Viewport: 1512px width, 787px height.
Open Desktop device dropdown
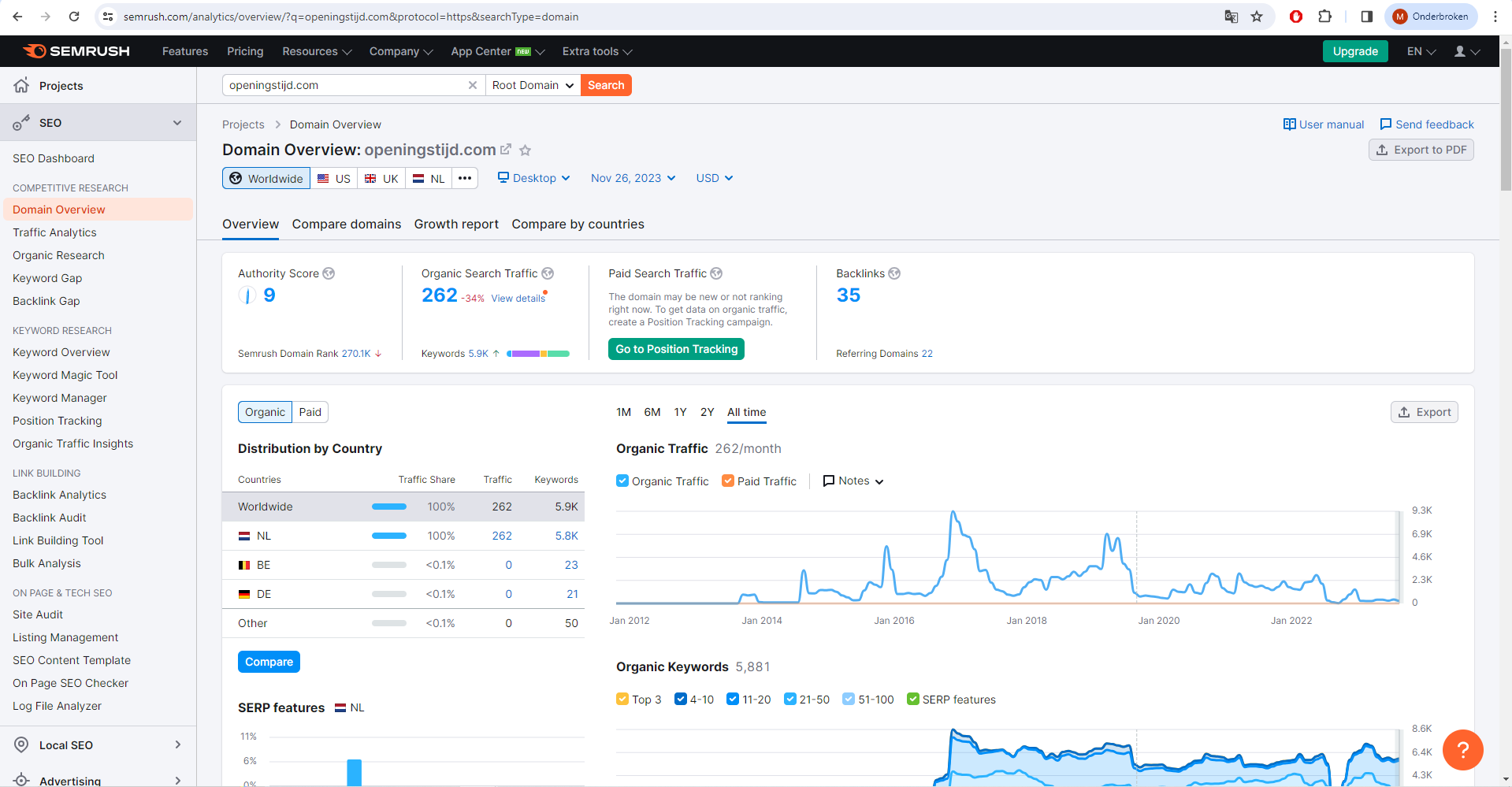click(x=533, y=178)
